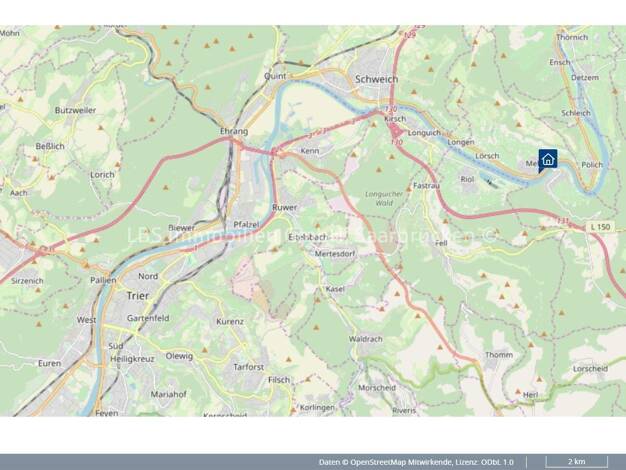Click the Tarforst district label

tap(249, 366)
